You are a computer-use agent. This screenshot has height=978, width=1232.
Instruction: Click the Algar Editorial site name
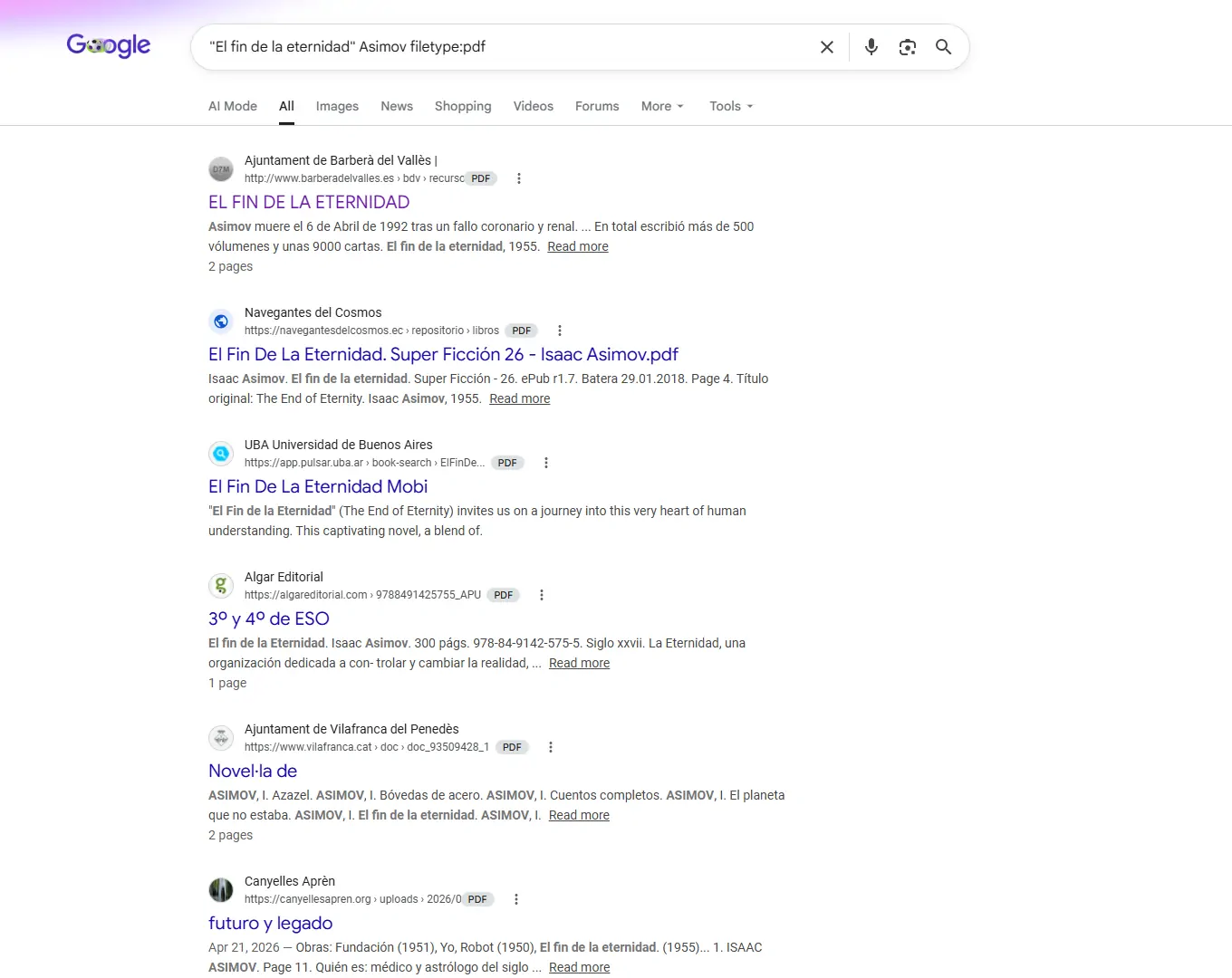(284, 577)
